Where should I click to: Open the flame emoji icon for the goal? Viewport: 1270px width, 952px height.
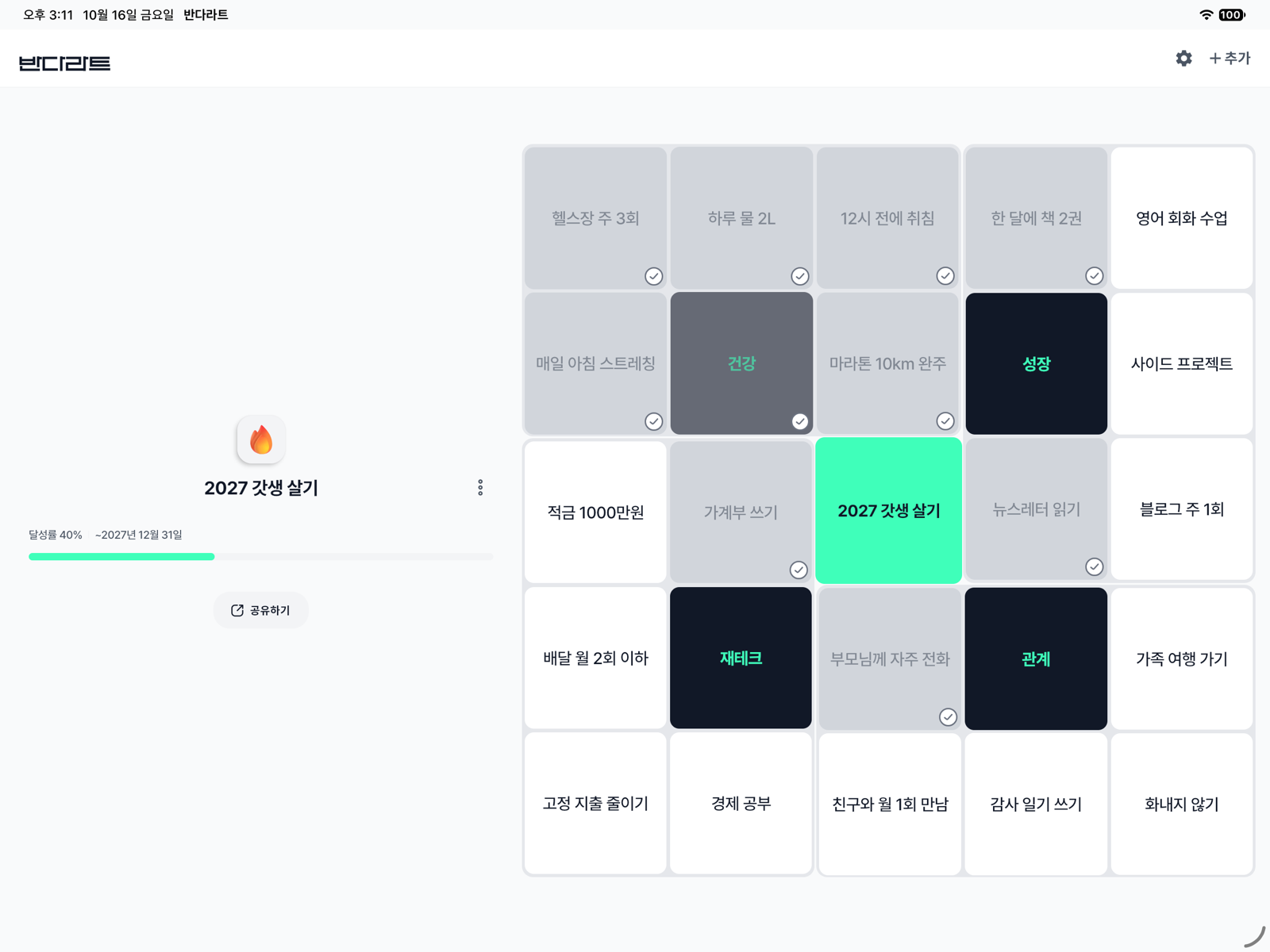260,440
